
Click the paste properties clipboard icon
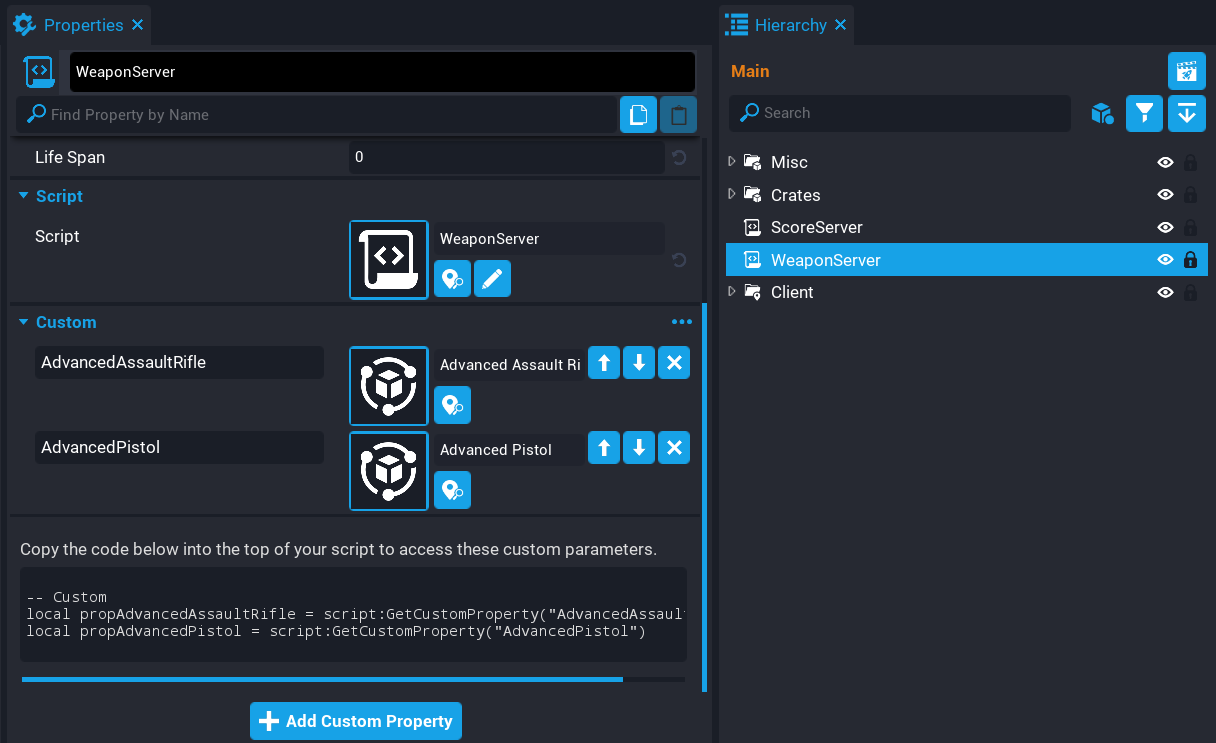(678, 115)
